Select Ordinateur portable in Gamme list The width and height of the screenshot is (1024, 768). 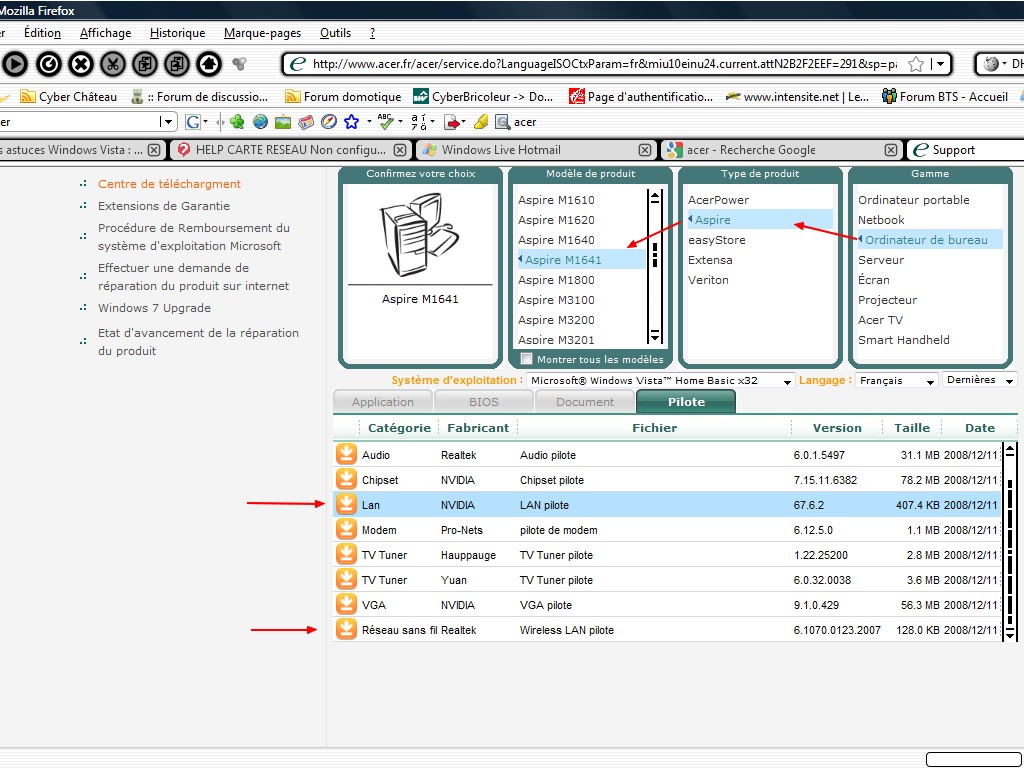pyautogui.click(x=913, y=200)
